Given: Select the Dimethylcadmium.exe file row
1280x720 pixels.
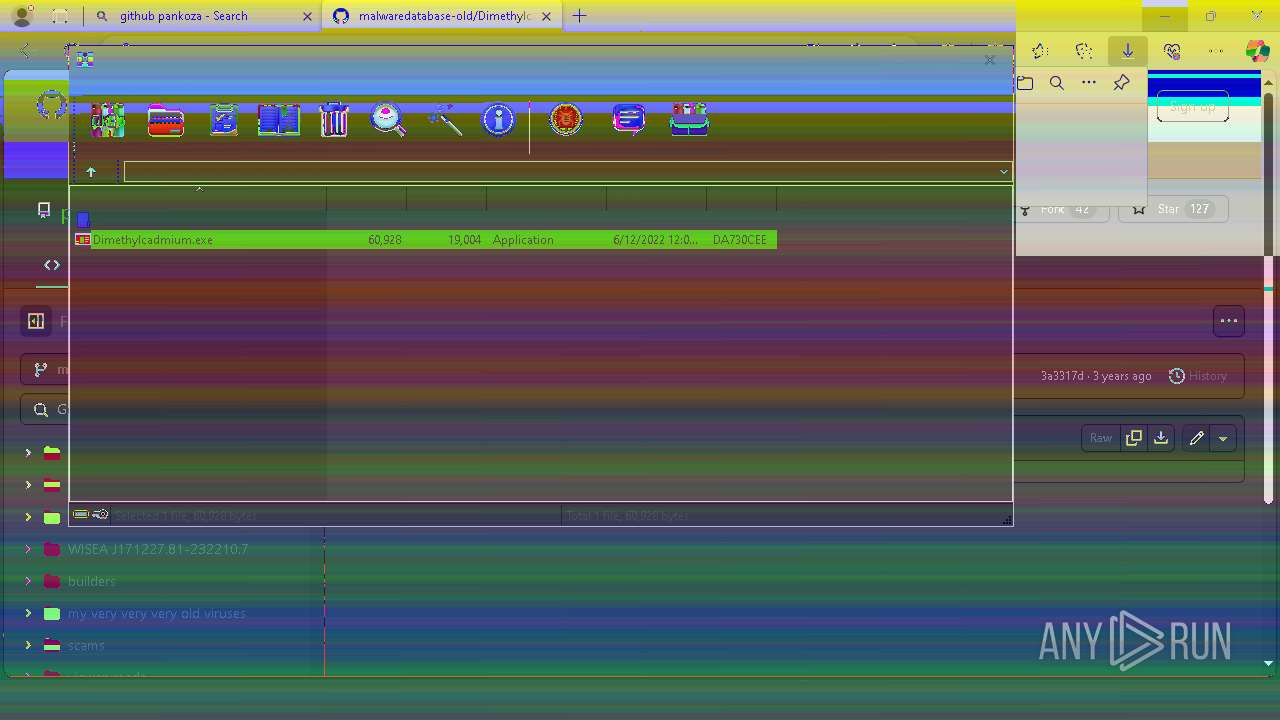Looking at the screenshot, I should pos(425,240).
